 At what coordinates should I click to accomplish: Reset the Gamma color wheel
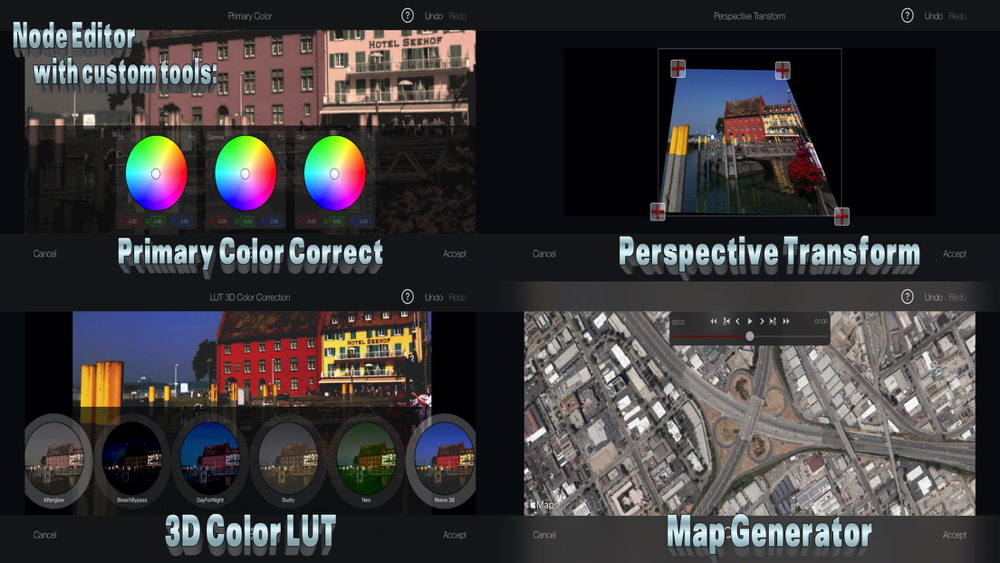(x=281, y=137)
